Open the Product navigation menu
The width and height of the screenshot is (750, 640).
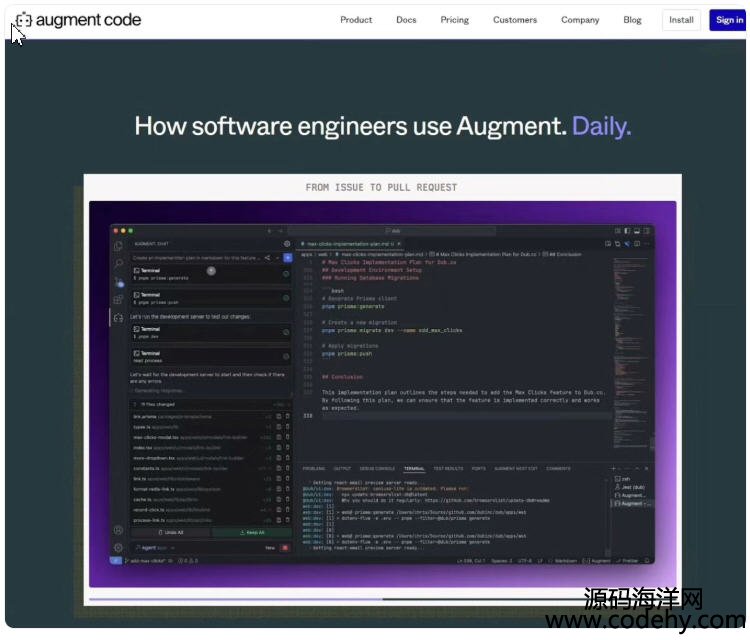(356, 20)
